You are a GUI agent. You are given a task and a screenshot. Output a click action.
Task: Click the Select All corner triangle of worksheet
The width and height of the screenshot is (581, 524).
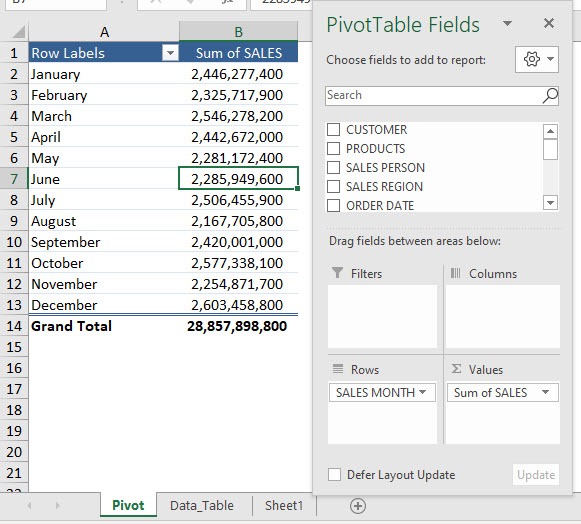click(x=19, y=32)
